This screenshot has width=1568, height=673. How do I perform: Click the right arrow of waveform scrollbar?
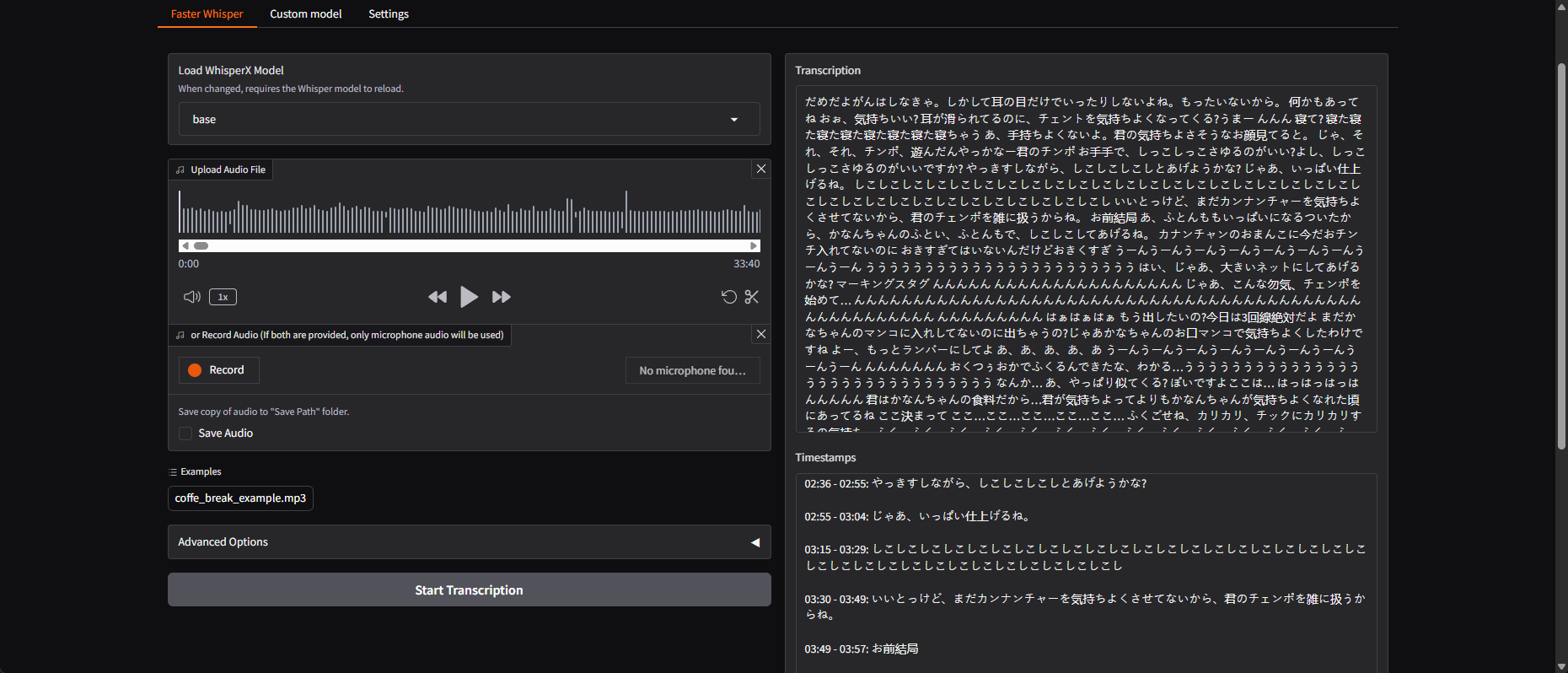[x=754, y=246]
